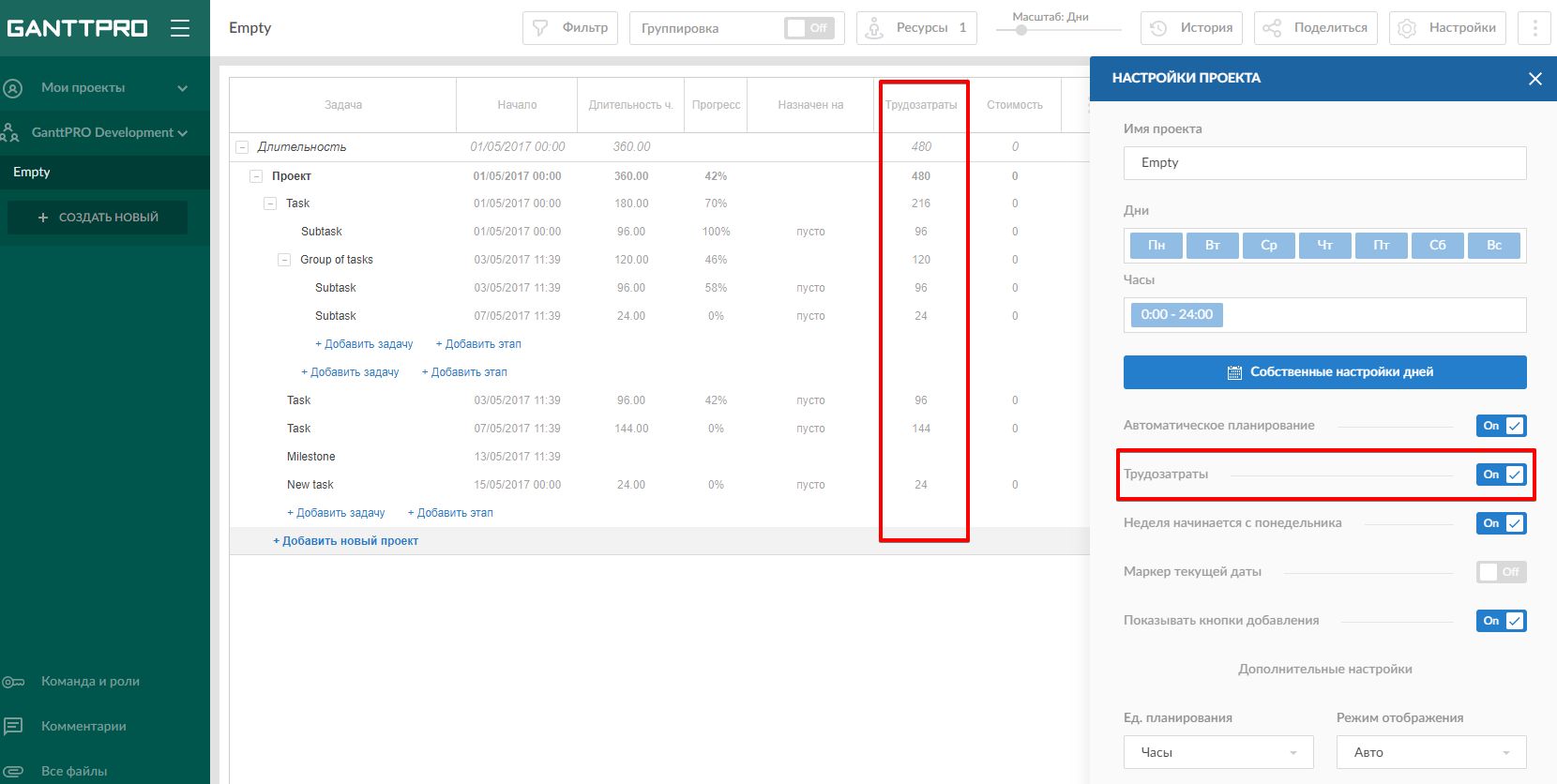Click the key icon for Команда и роли

click(13, 682)
